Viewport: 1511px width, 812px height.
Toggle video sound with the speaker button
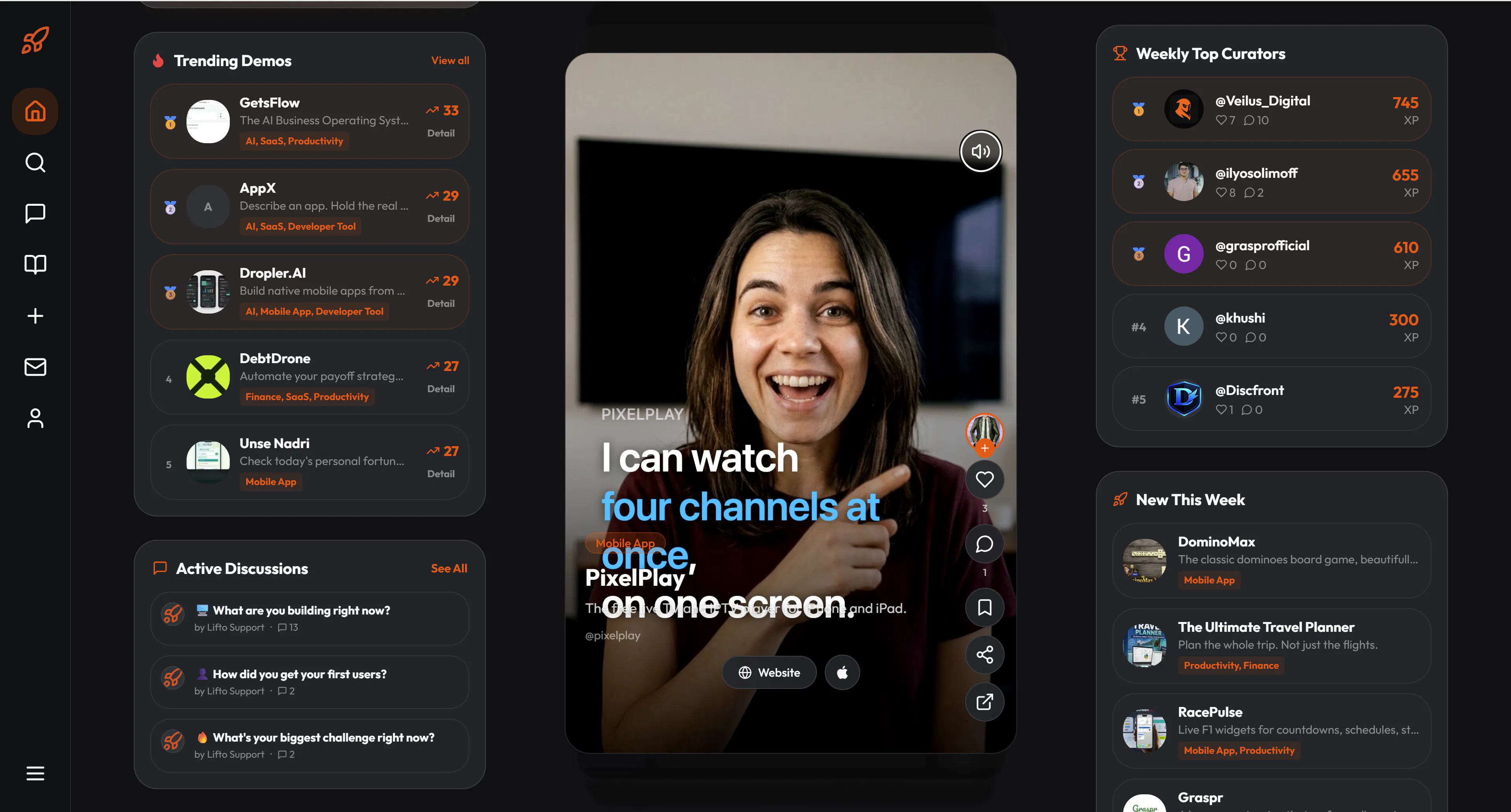coord(981,151)
